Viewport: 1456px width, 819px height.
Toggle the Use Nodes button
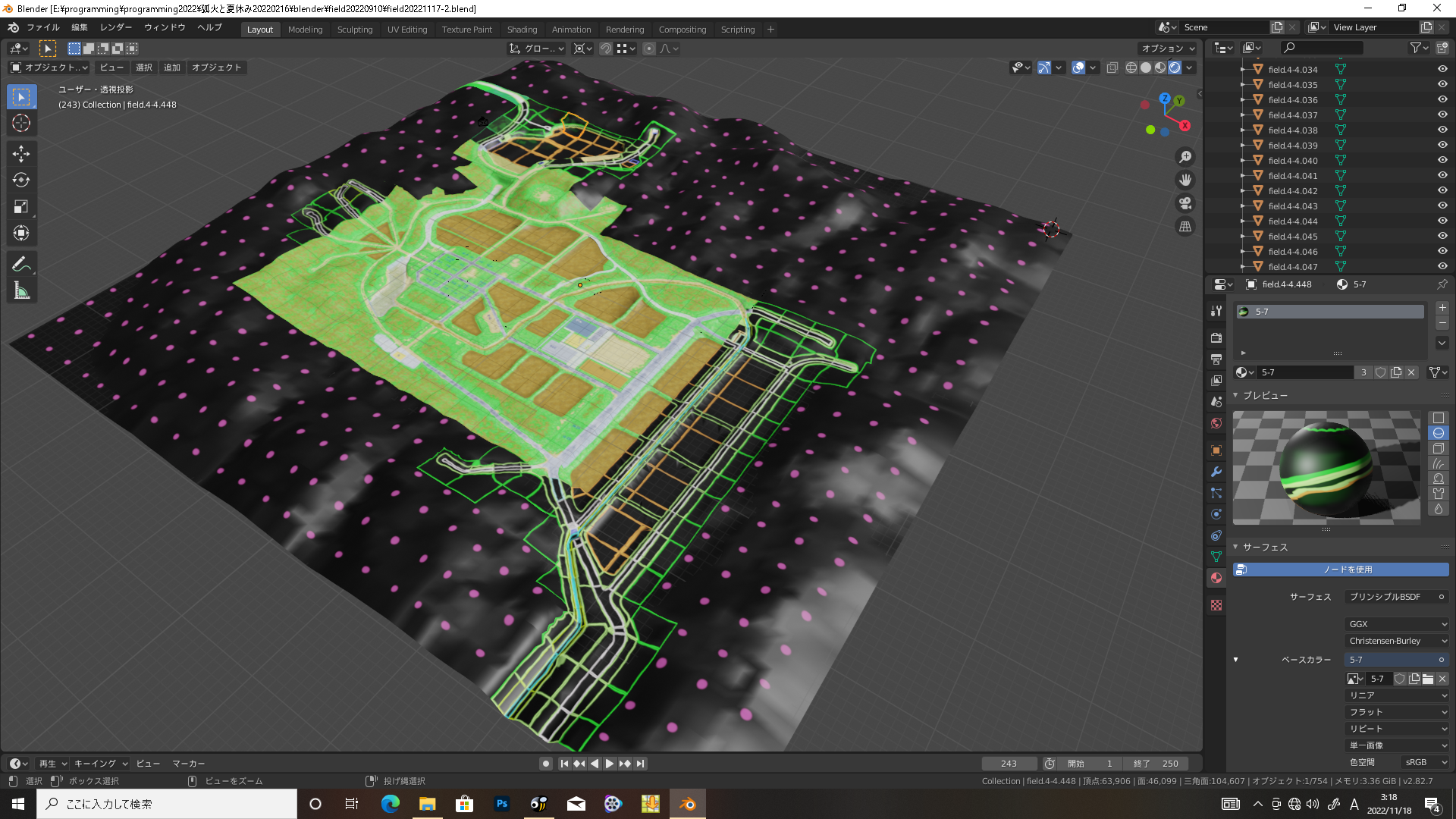1341,570
